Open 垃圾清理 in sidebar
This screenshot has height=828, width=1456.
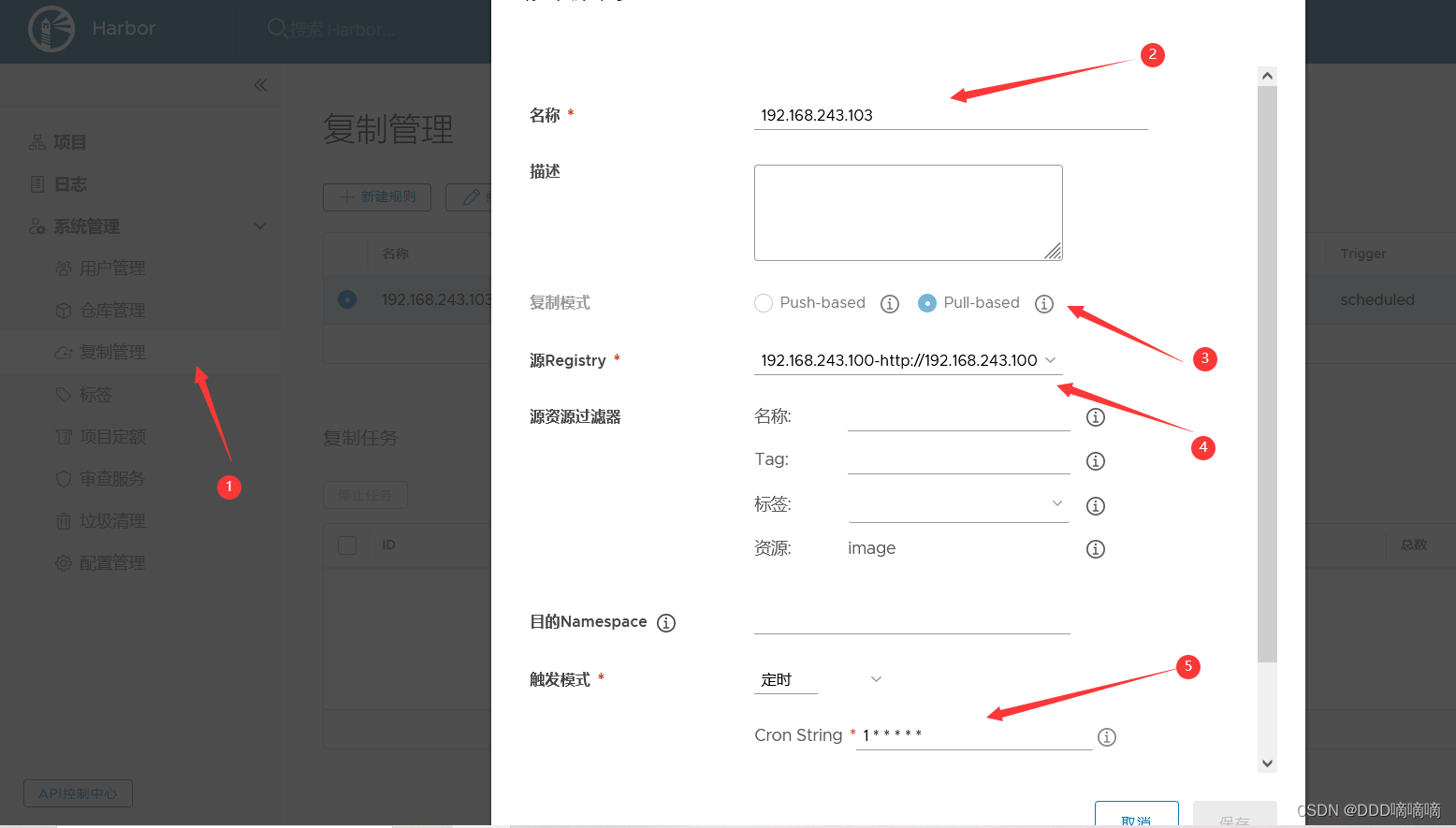pyautogui.click(x=112, y=521)
